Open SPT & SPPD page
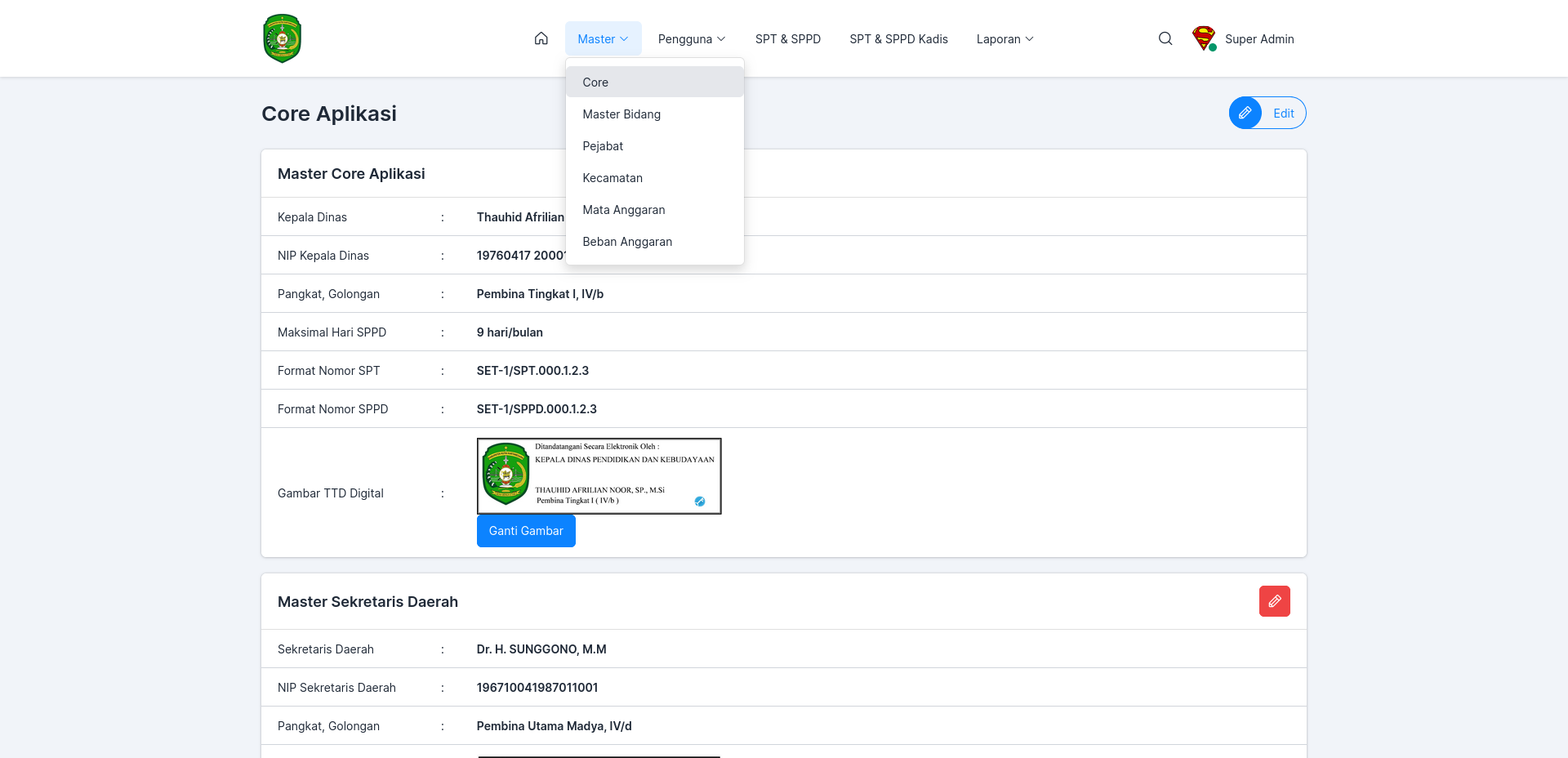The image size is (1568, 758). (x=787, y=38)
